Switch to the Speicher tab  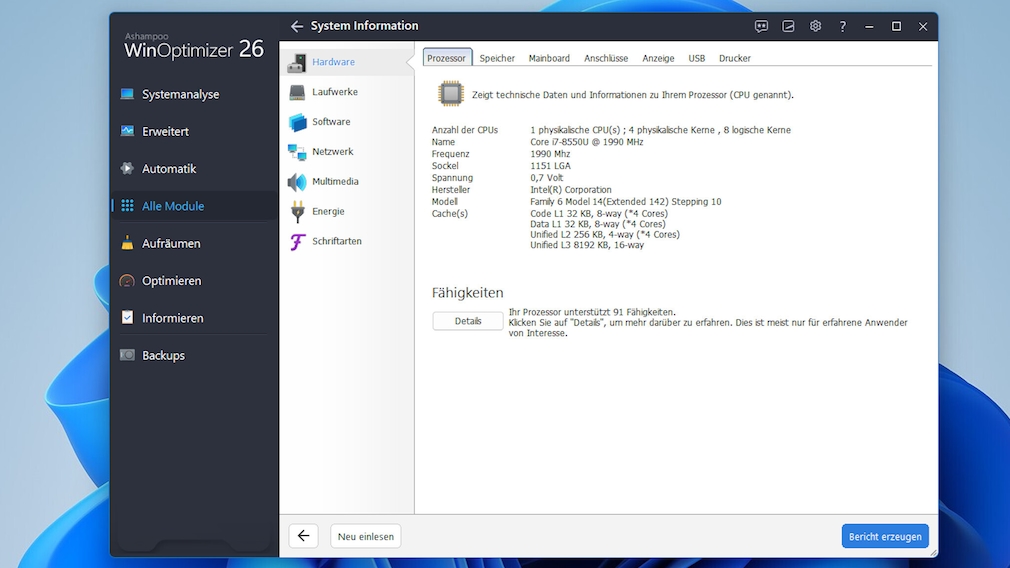pos(497,58)
